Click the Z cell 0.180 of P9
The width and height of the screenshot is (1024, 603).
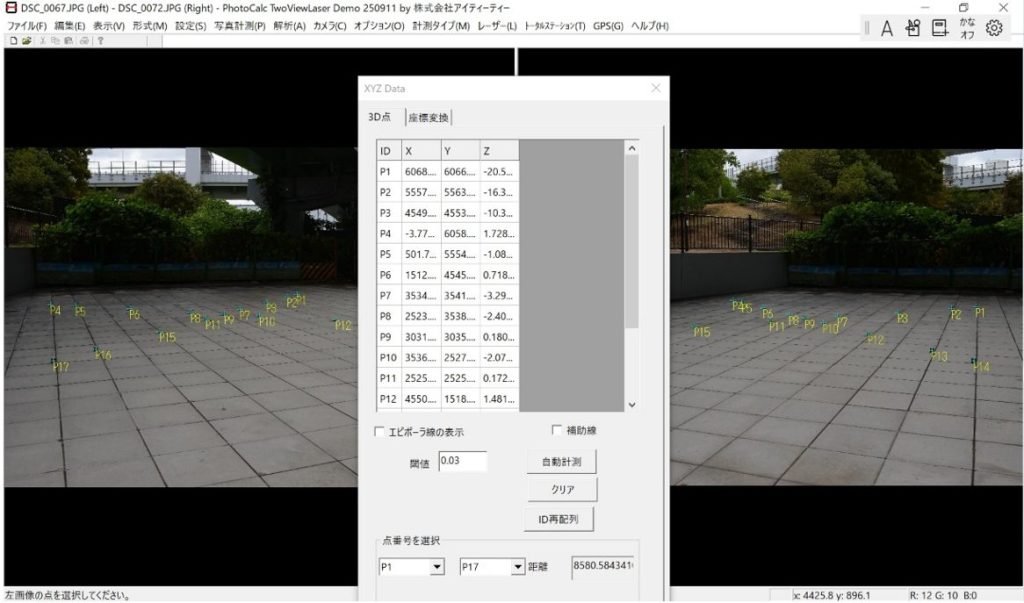(x=500, y=337)
